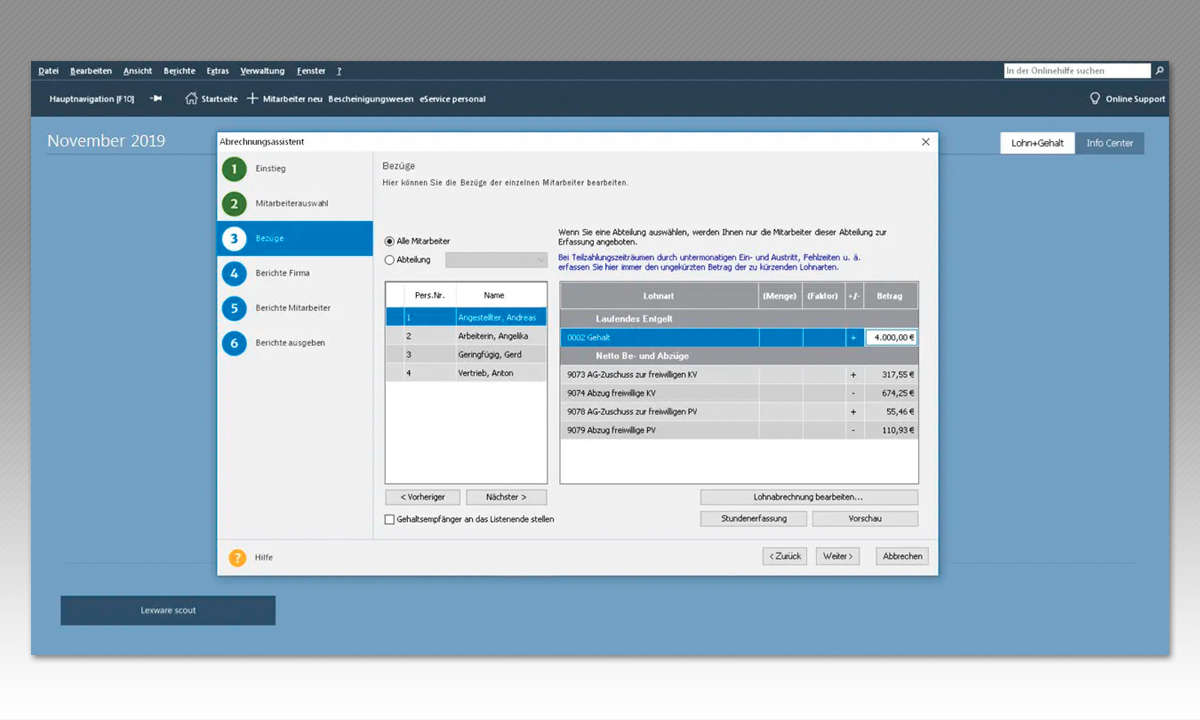1200x720 pixels.
Task: Click the 317,55 € amount cell
Action: pos(891,374)
